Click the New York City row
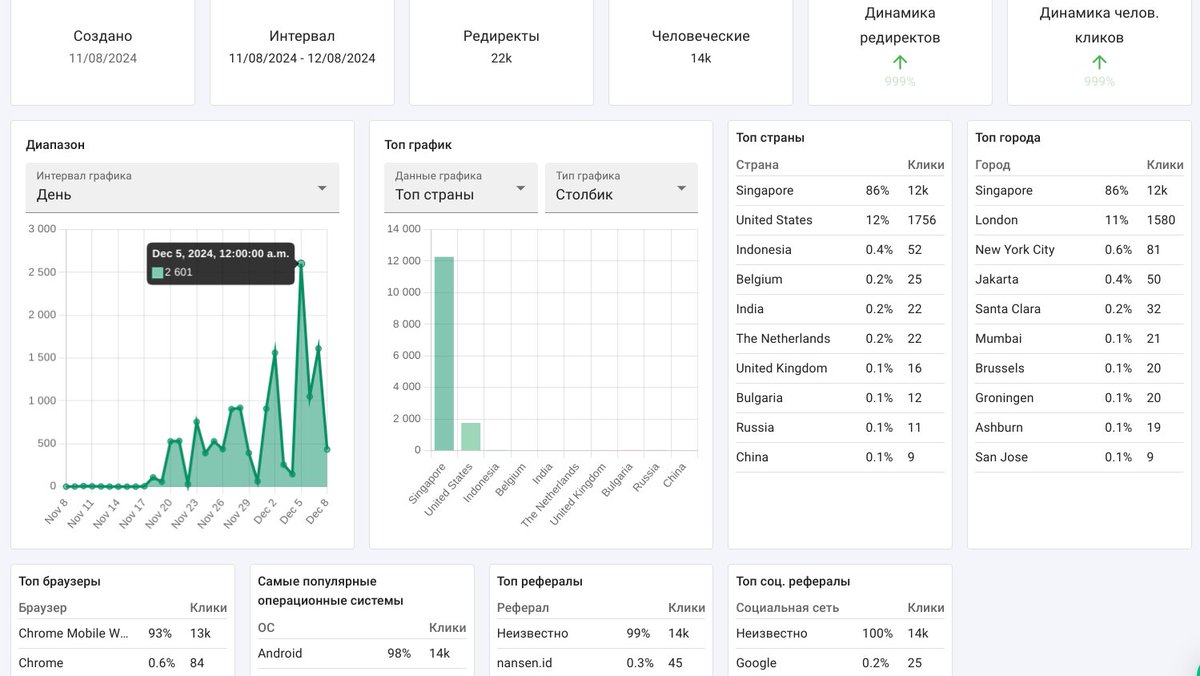Screen dimensions: 1200x676 pyautogui.click(x=1079, y=250)
